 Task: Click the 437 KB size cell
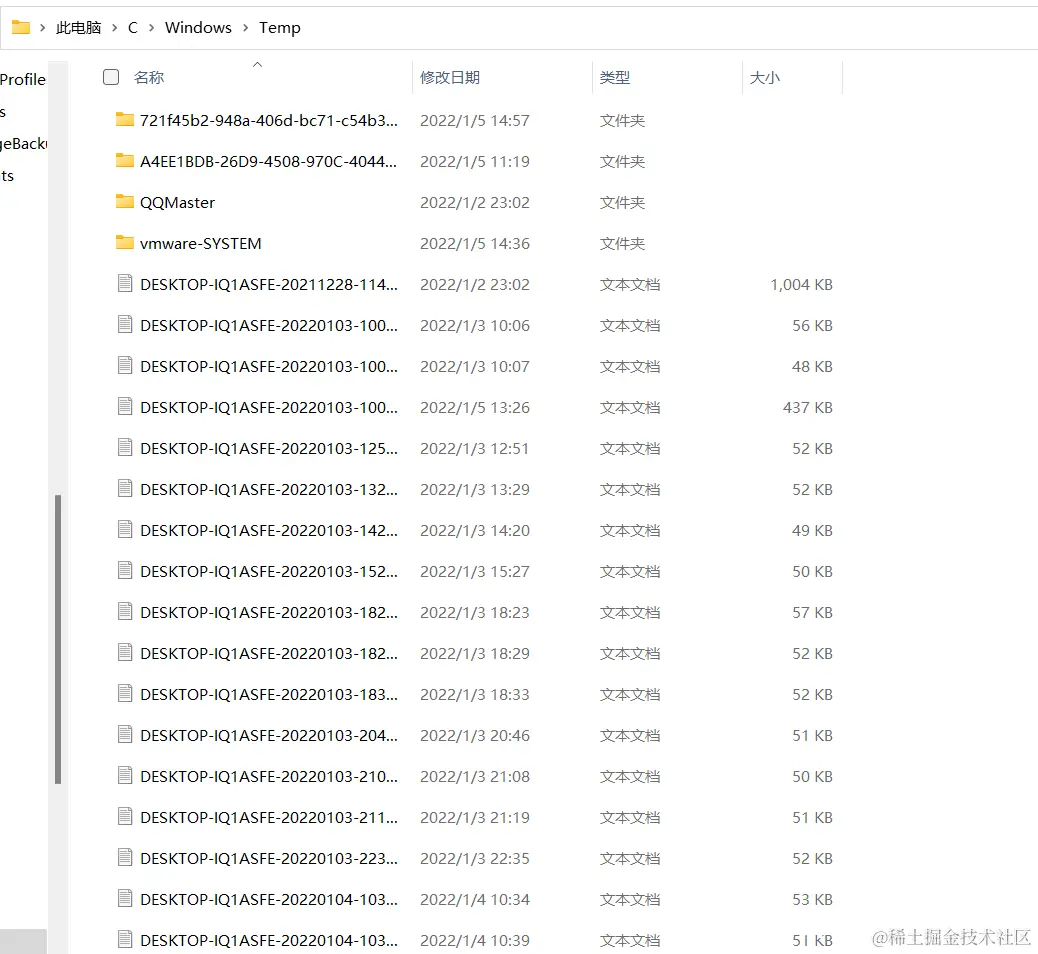pyautogui.click(x=808, y=407)
